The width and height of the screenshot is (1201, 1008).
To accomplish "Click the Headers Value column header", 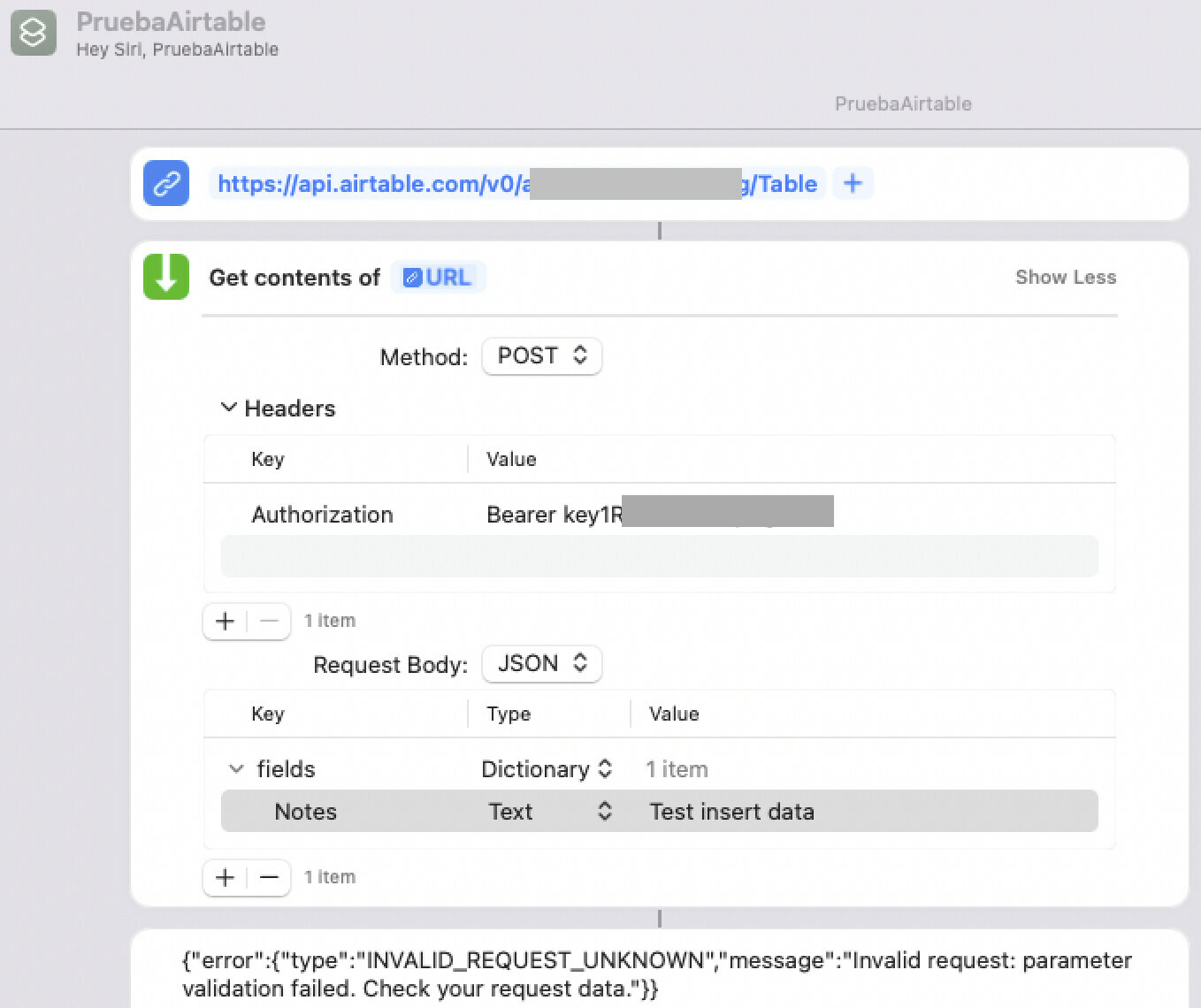I will click(511, 459).
